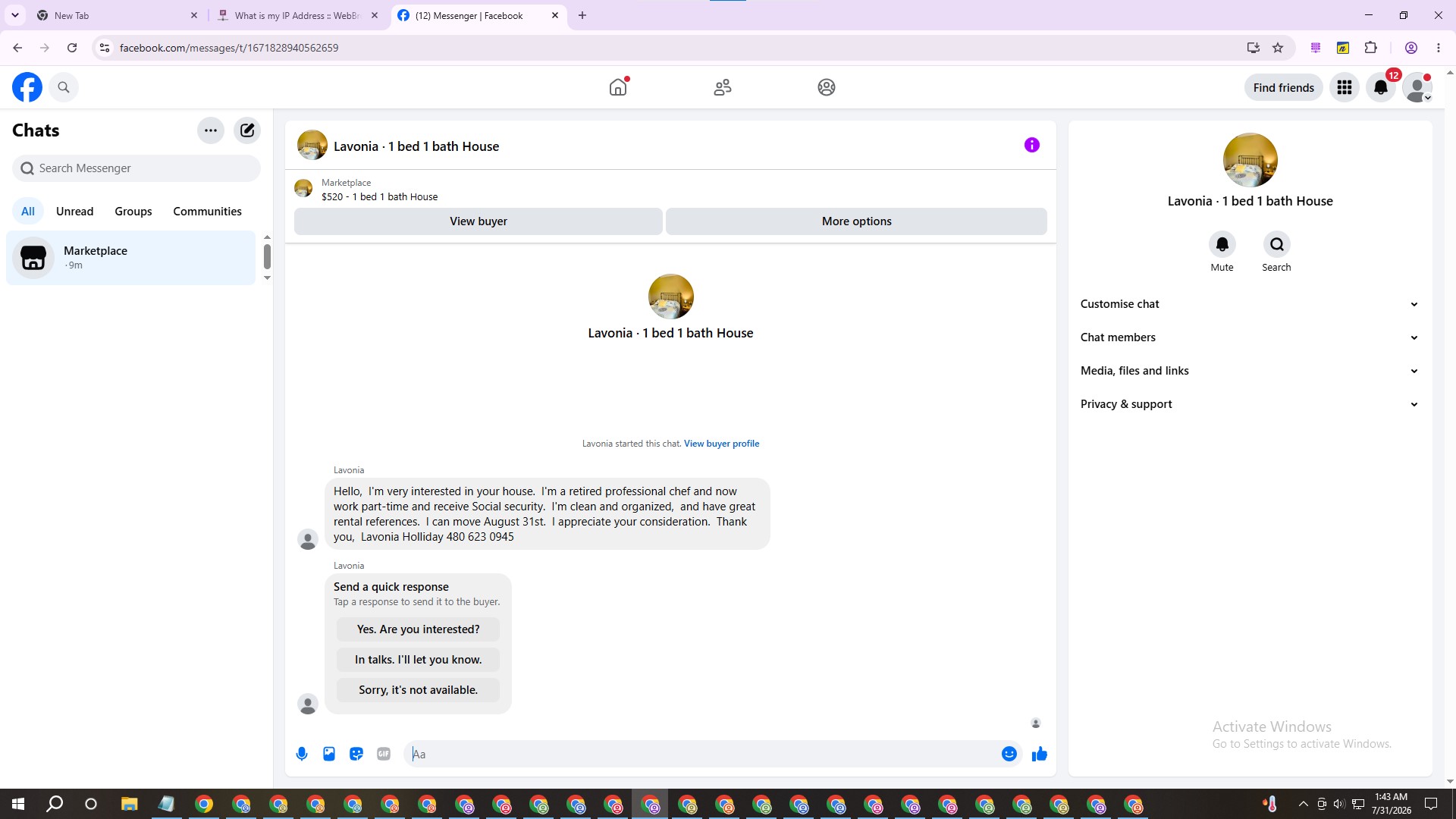
Task: Attach a file with the image icon
Action: click(x=329, y=754)
